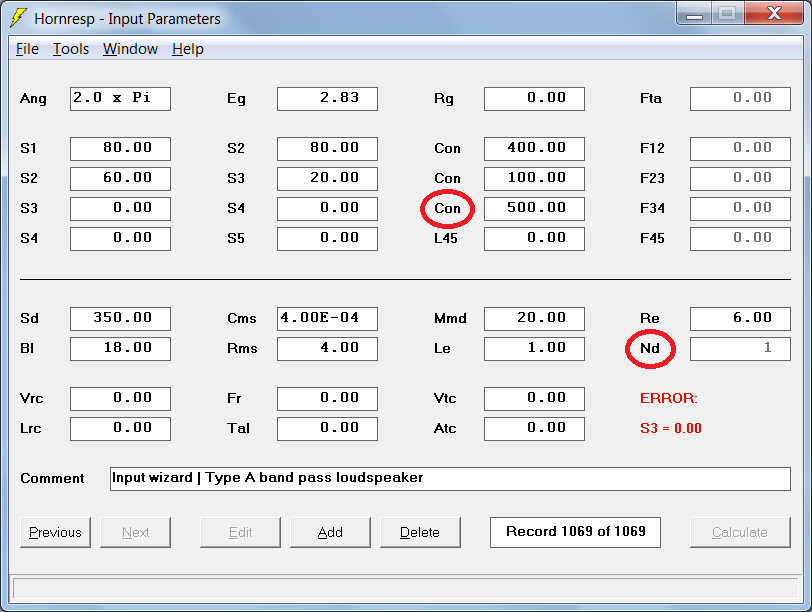Image resolution: width=812 pixels, height=612 pixels.
Task: Click the Add record button
Action: [x=330, y=532]
